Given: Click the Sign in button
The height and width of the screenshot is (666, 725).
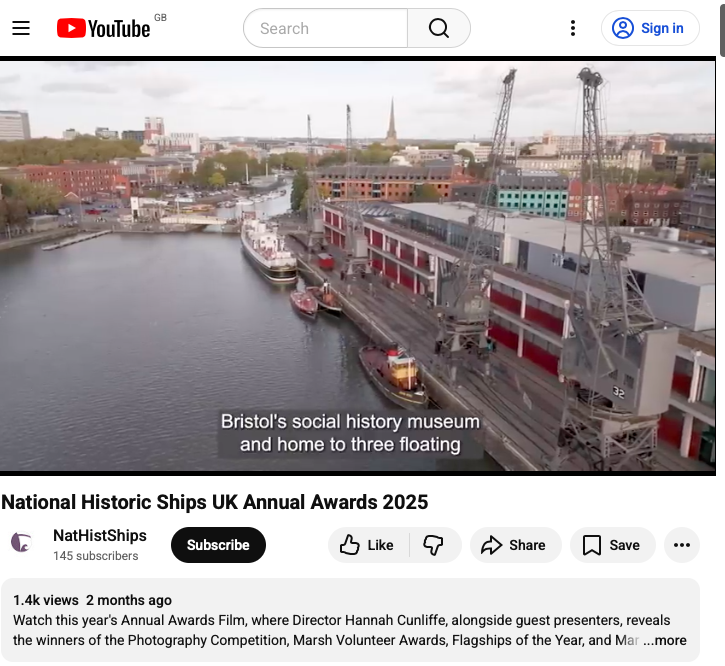Looking at the screenshot, I should click(x=649, y=28).
